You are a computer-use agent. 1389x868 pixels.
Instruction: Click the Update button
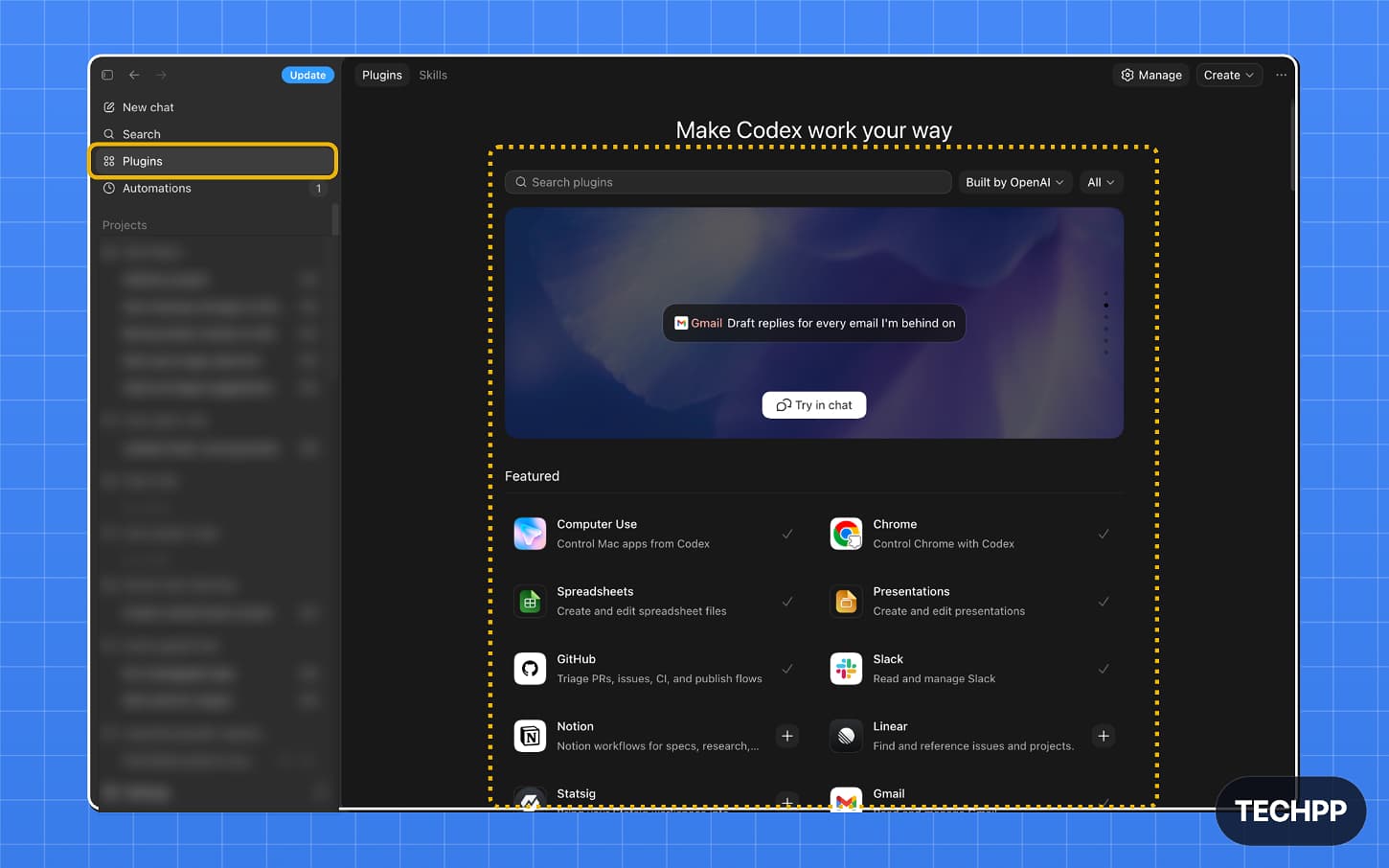pos(307,75)
